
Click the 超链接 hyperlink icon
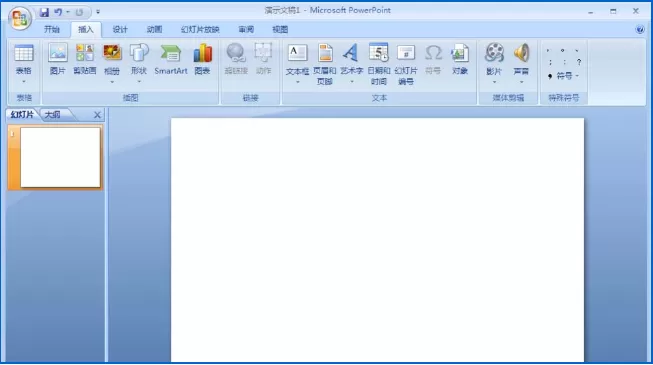236,53
